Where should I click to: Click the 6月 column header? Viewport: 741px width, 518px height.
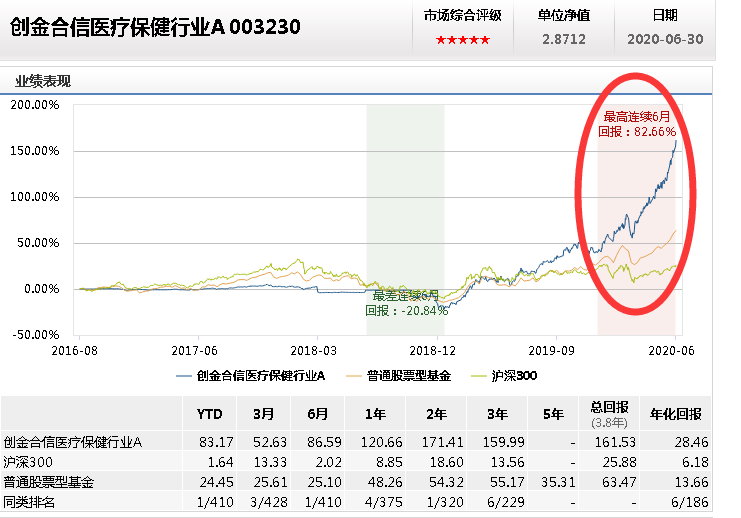[318, 414]
